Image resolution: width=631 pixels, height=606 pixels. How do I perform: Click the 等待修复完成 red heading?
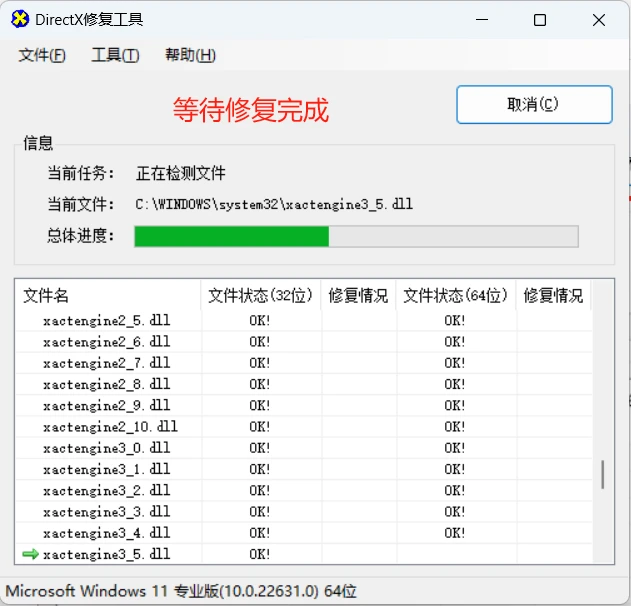[251, 109]
